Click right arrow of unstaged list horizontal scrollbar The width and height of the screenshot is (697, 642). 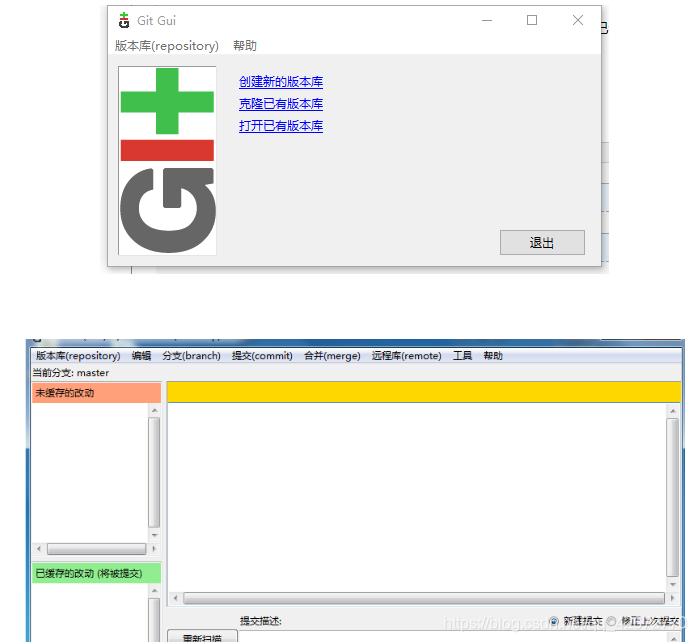154,549
